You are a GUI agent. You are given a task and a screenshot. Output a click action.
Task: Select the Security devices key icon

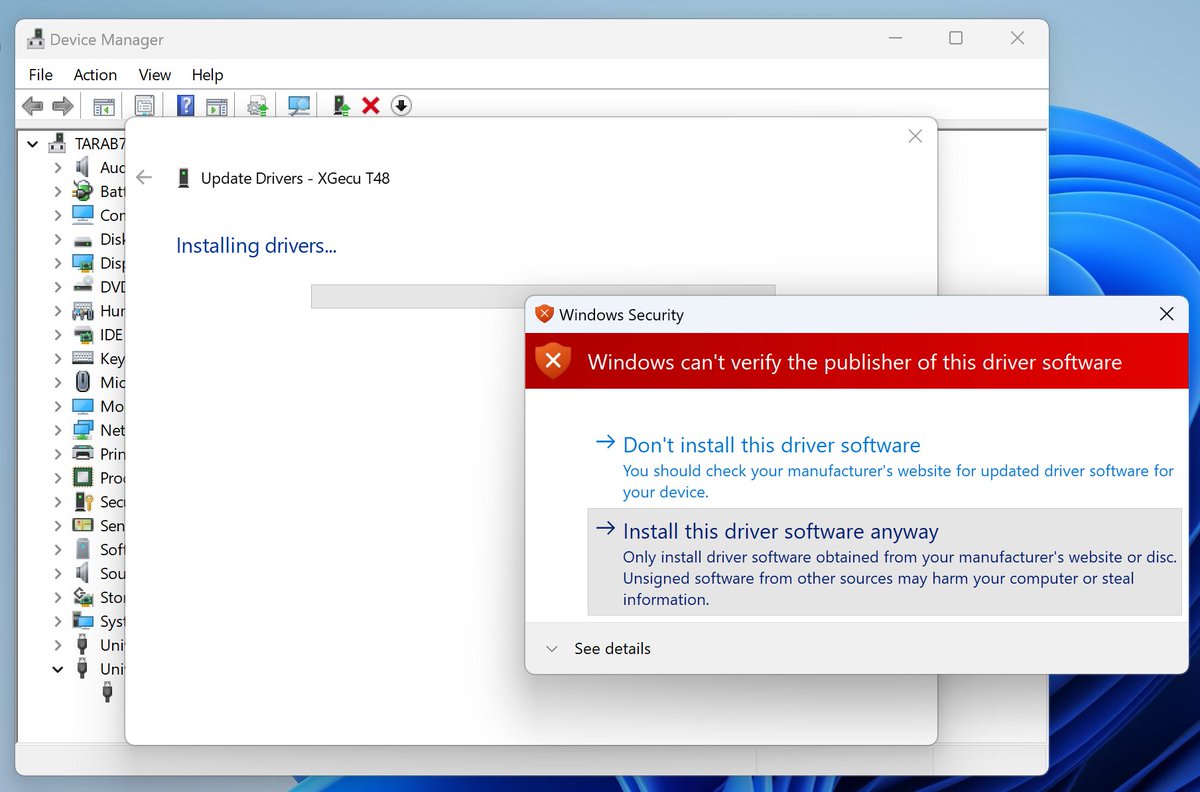[82, 502]
